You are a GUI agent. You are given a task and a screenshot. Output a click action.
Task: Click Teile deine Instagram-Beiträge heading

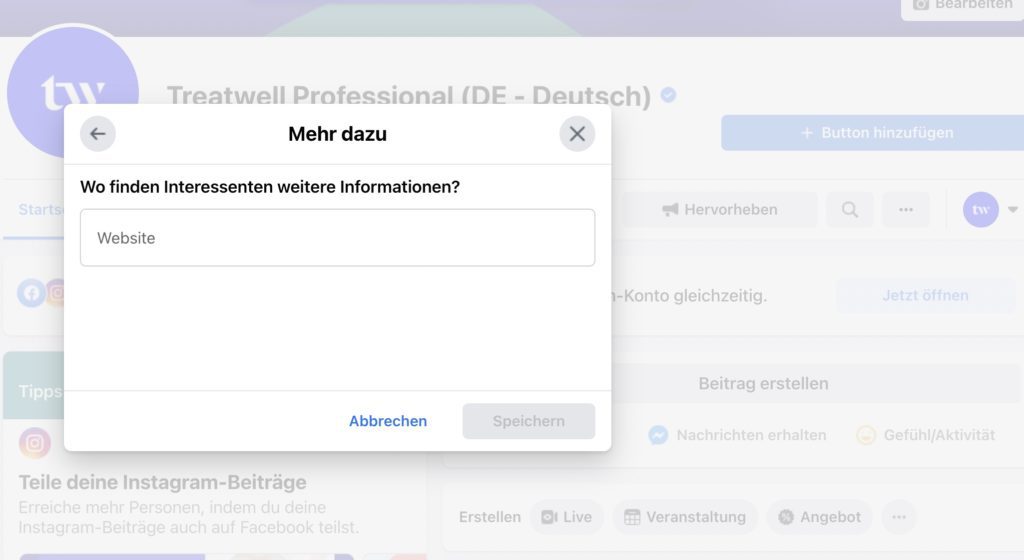pos(163,482)
